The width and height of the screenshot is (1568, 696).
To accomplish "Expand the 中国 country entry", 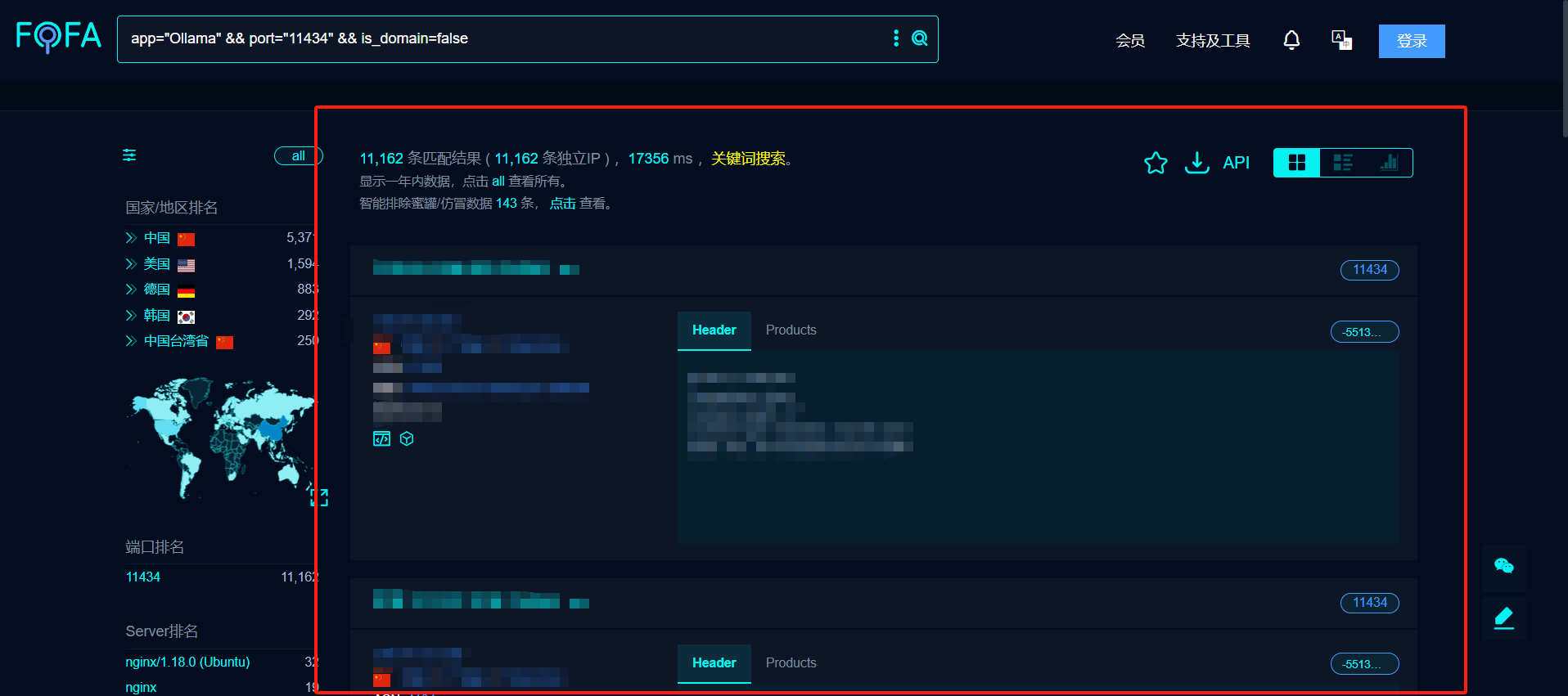I will tap(131, 238).
